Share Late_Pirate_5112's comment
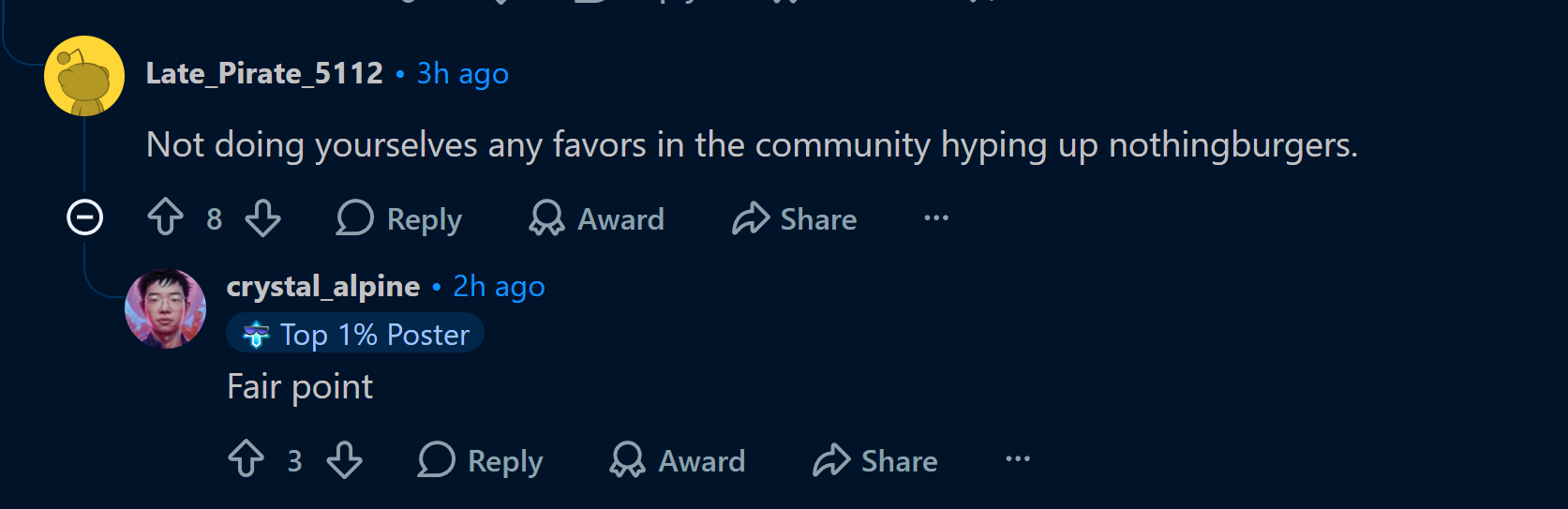This screenshot has height=509, width=1568. (x=795, y=218)
